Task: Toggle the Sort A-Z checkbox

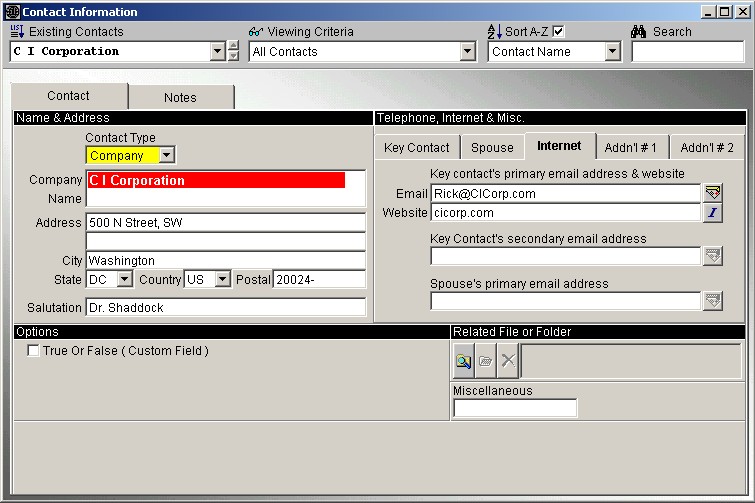Action: click(x=558, y=32)
